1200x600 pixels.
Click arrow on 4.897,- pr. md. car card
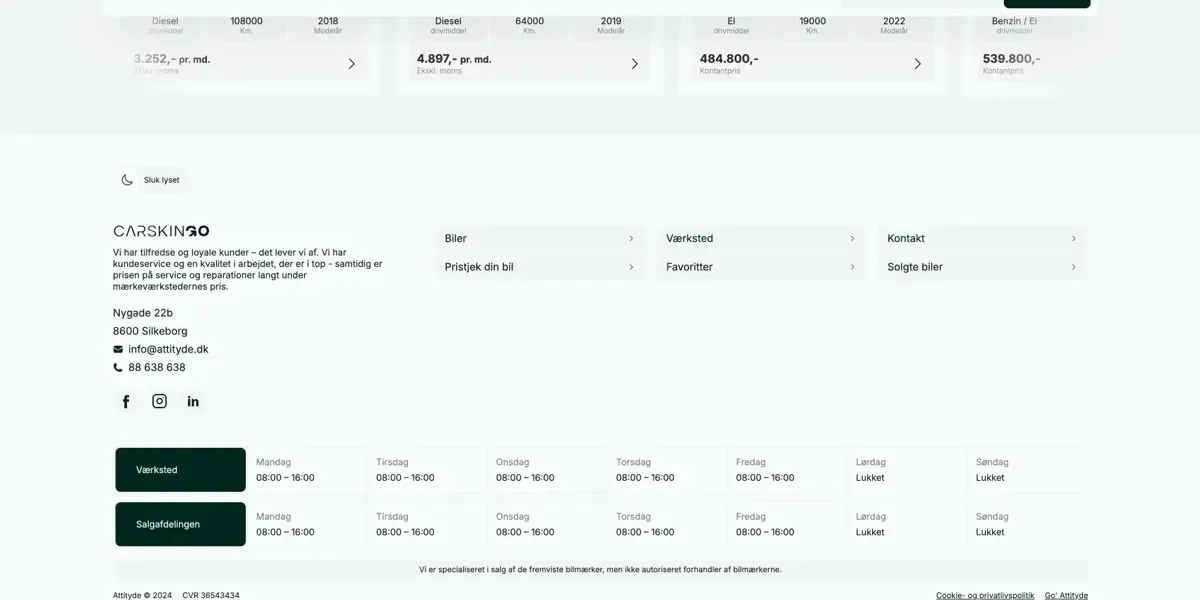click(634, 64)
